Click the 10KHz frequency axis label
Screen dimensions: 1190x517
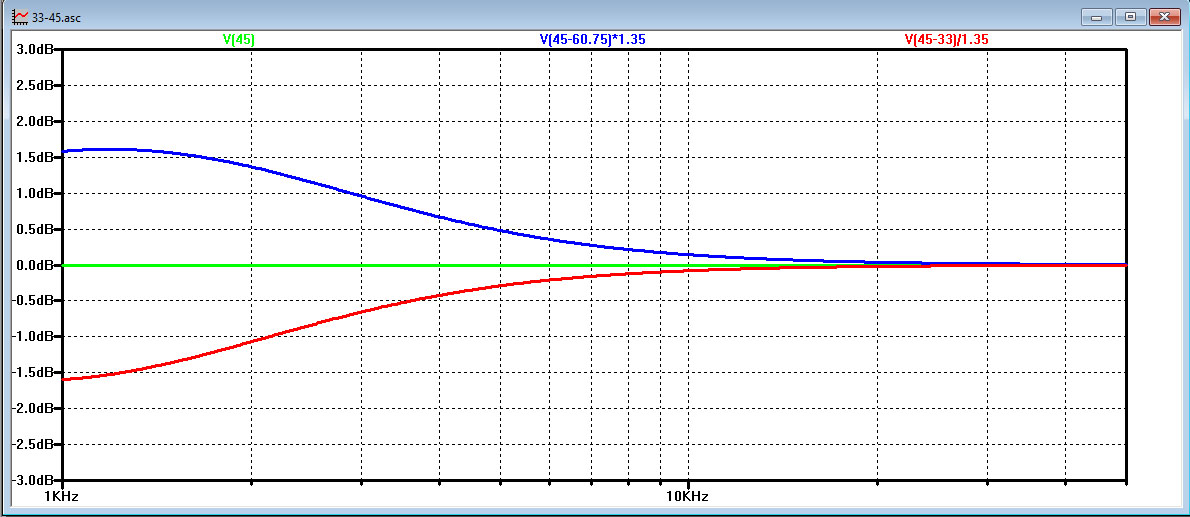[688, 497]
